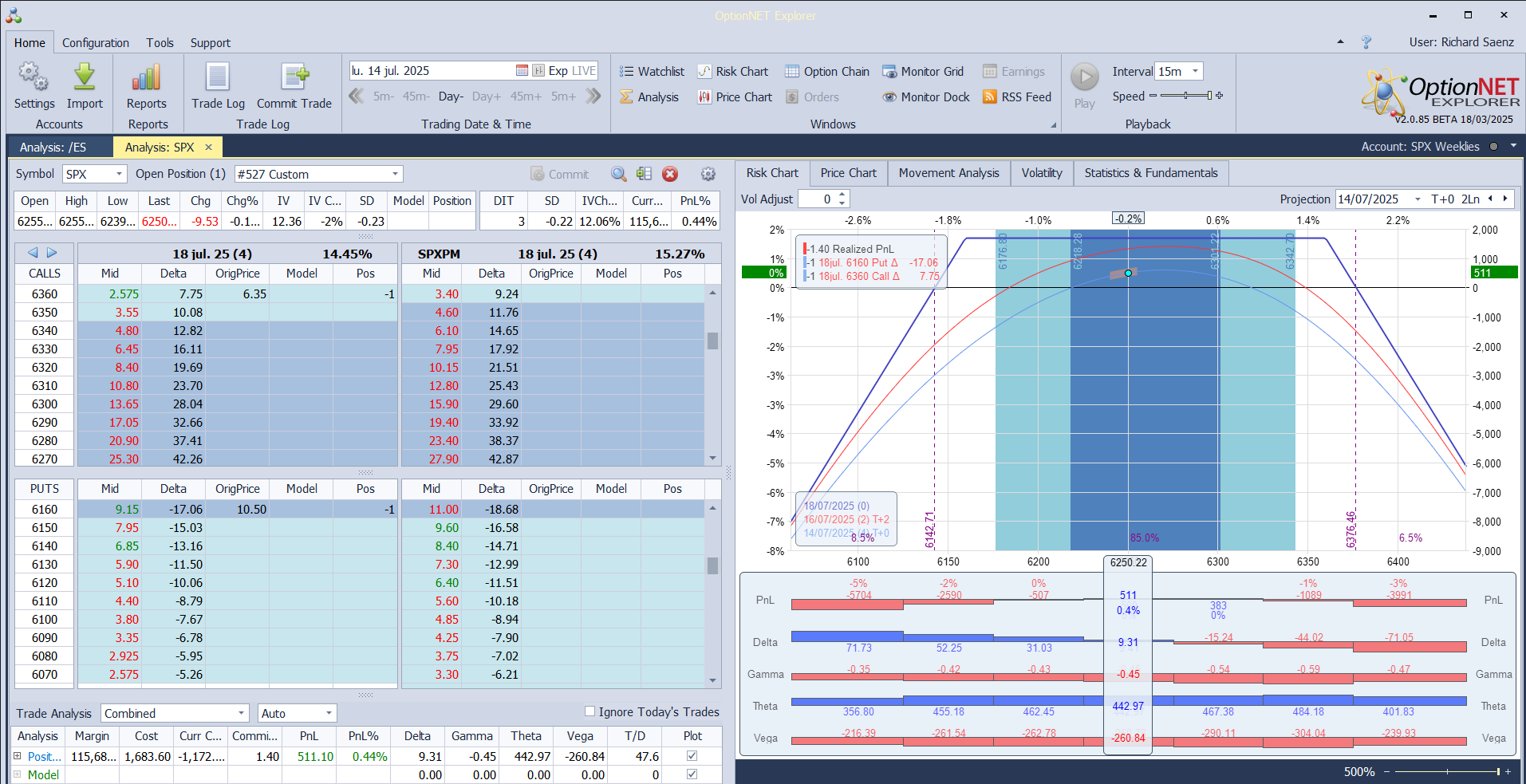The image size is (1526, 784).
Task: Switch to the Volatility tab
Action: coord(1042,173)
